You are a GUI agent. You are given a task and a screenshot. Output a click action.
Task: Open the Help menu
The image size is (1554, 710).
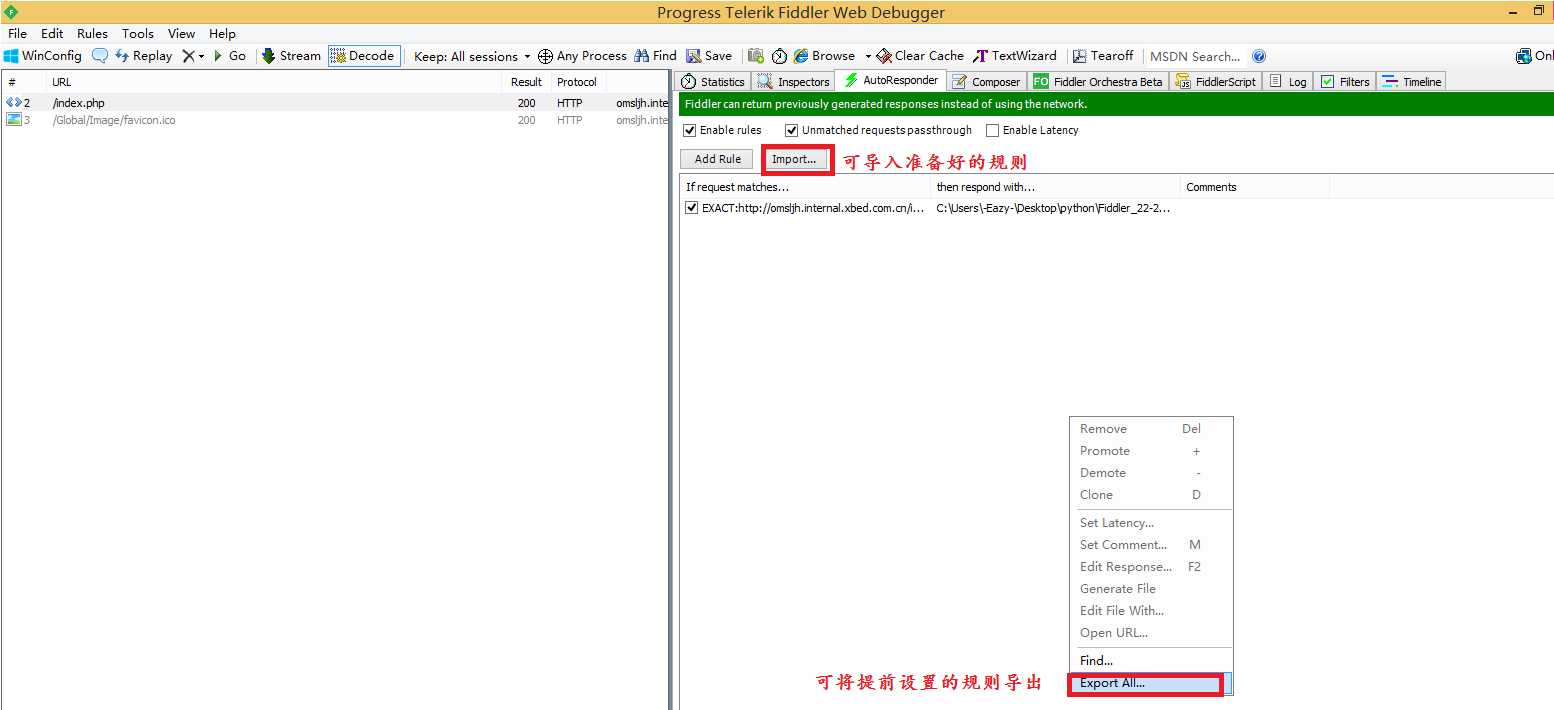(x=223, y=33)
